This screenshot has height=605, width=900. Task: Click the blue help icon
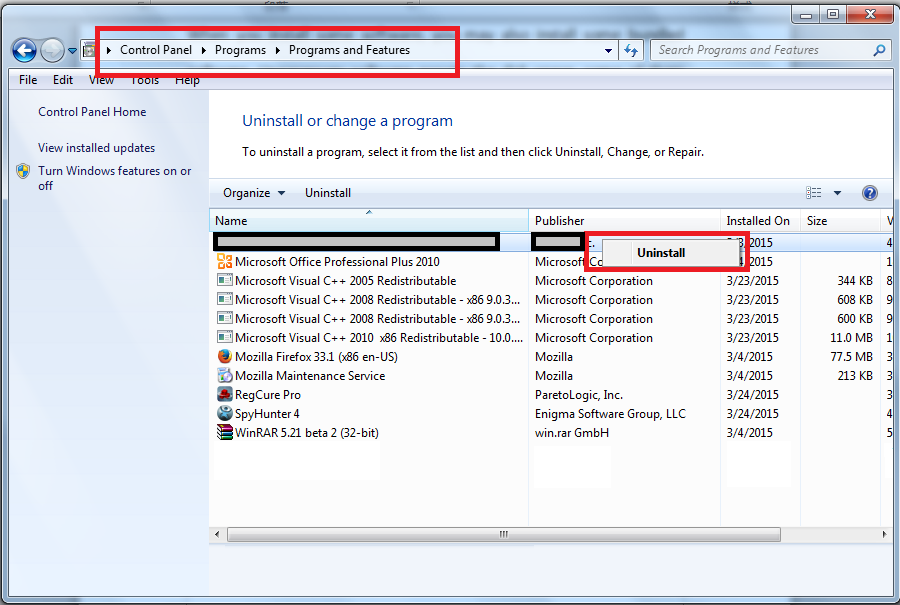870,193
